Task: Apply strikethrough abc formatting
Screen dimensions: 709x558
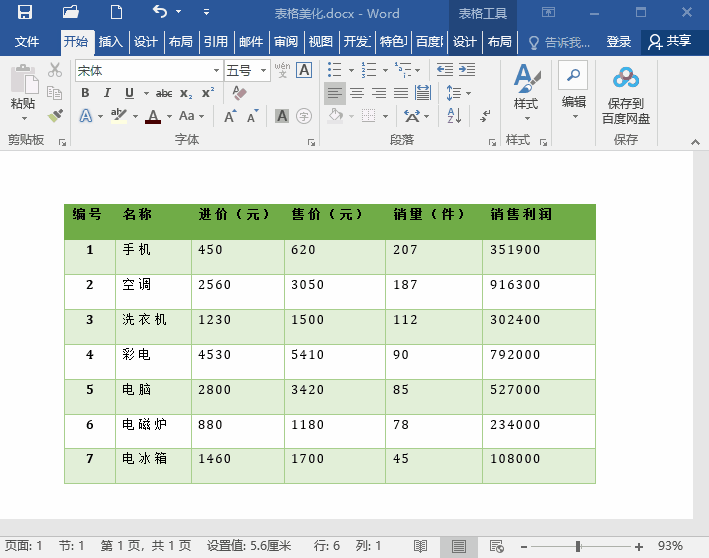Action: (x=164, y=93)
